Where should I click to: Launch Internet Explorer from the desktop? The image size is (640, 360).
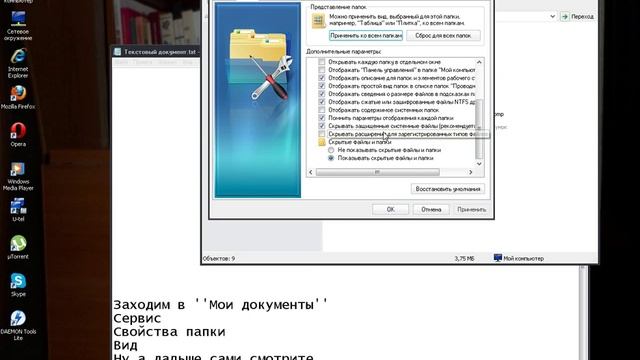[18, 63]
